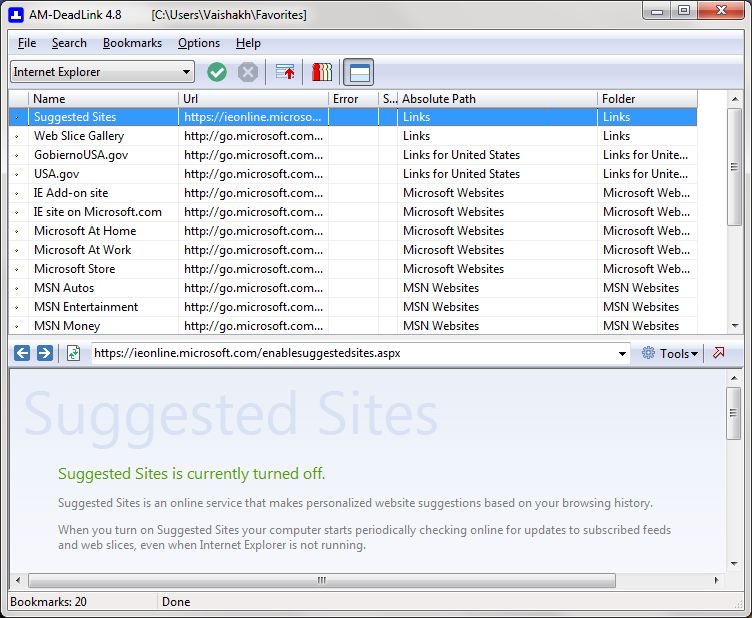Sort by the Folder column header
This screenshot has height=618, width=752.
coord(647,99)
